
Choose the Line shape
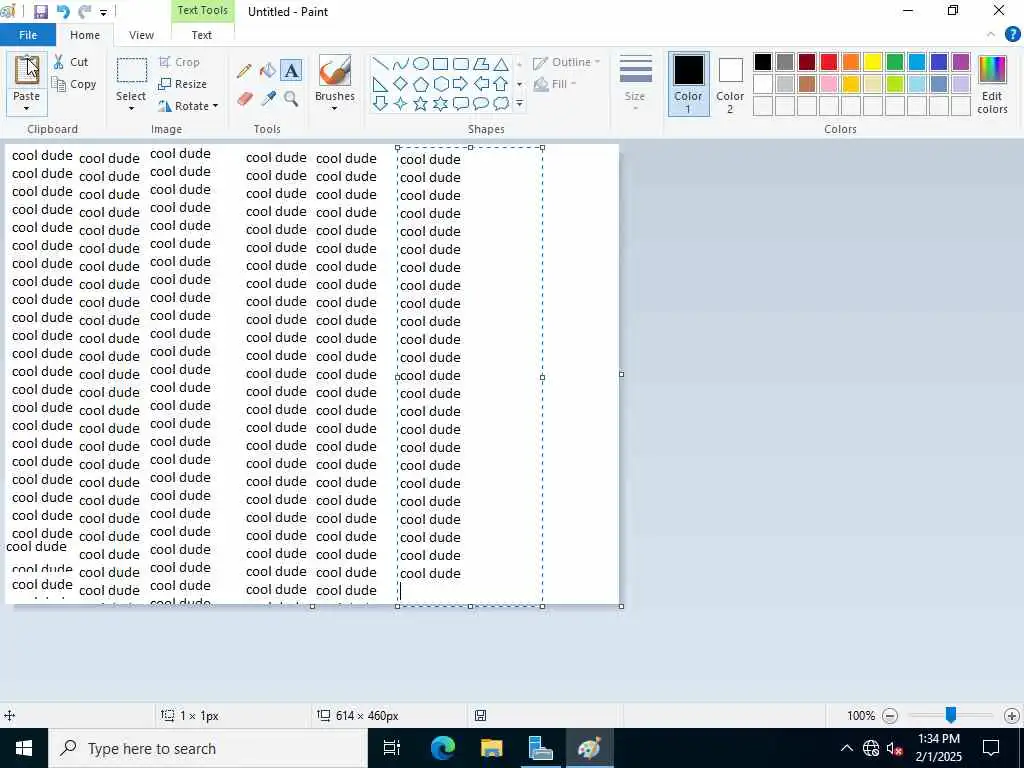[380, 63]
